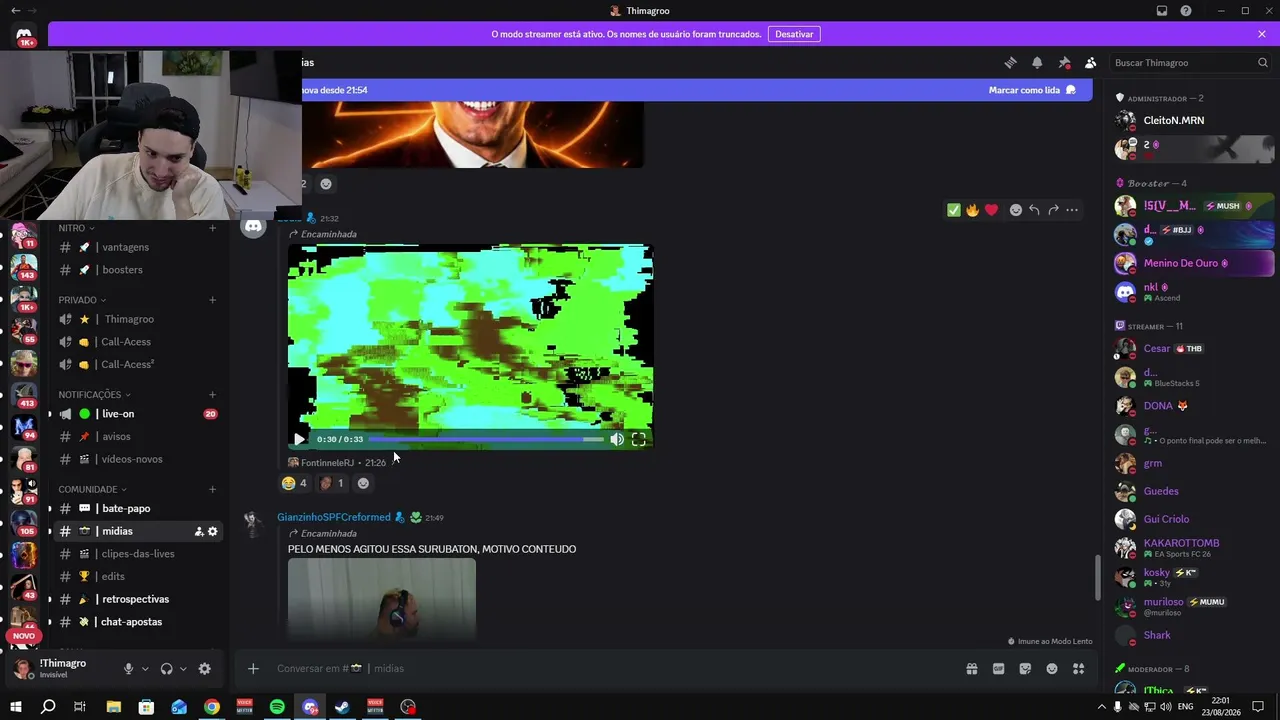Show pinned messages
This screenshot has height=720, width=1280.
[1064, 62]
